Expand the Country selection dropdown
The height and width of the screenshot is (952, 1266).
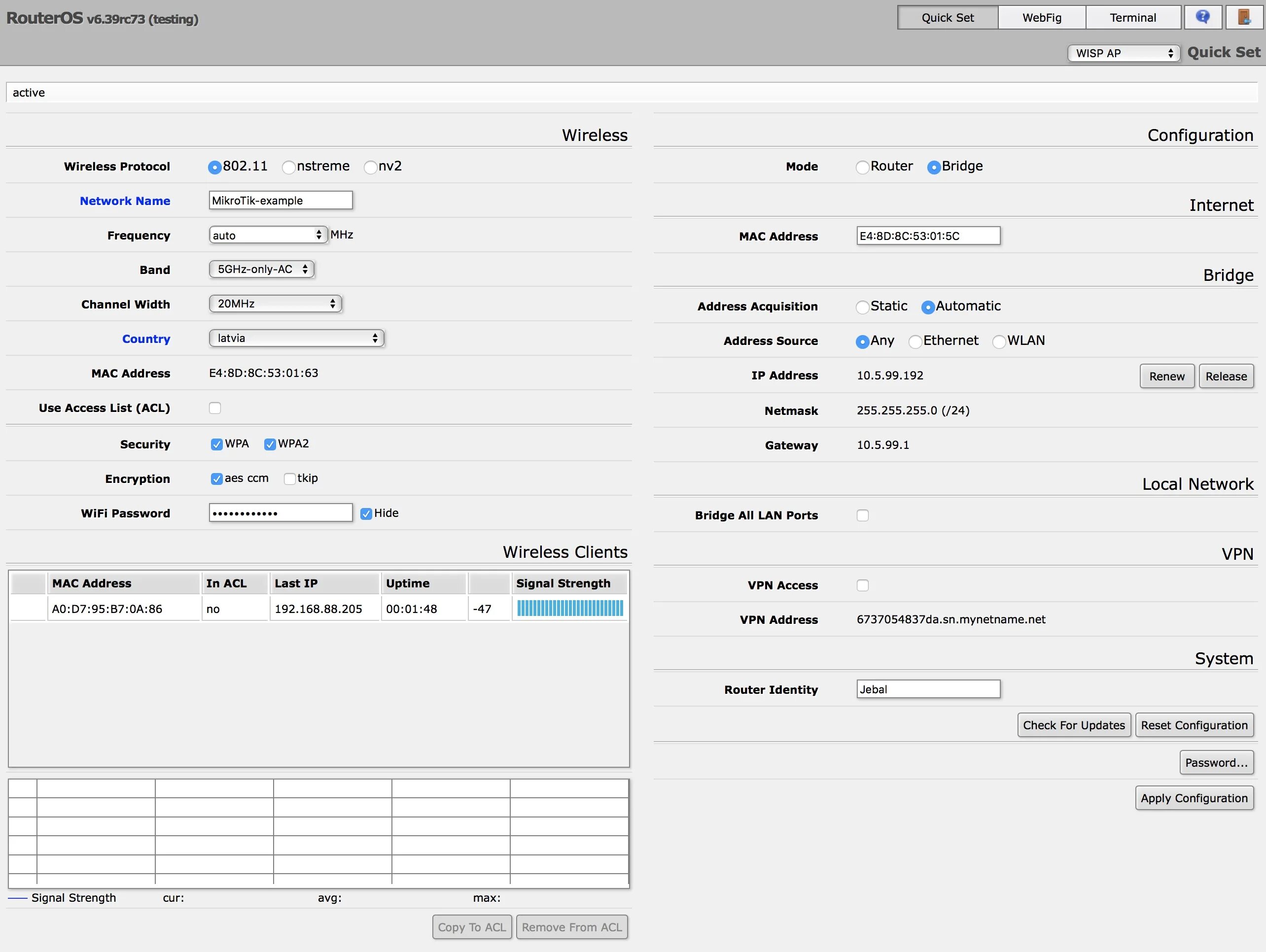point(295,338)
